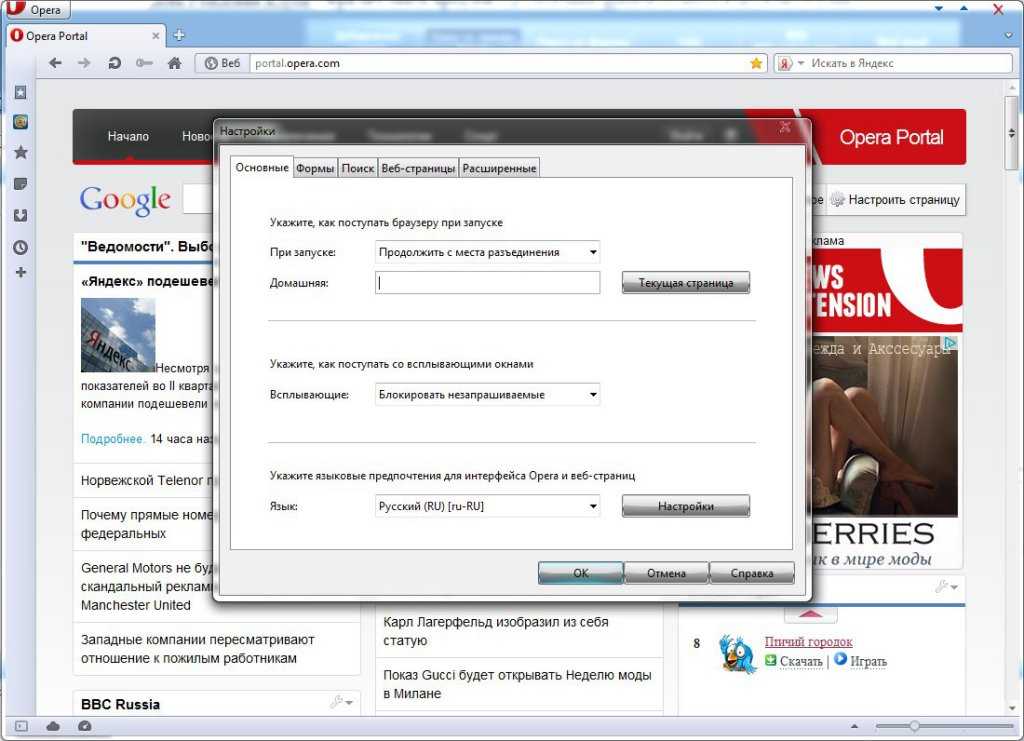The image size is (1024, 741).
Task: Click Играть link for Птичий городок
Action: coord(869,661)
